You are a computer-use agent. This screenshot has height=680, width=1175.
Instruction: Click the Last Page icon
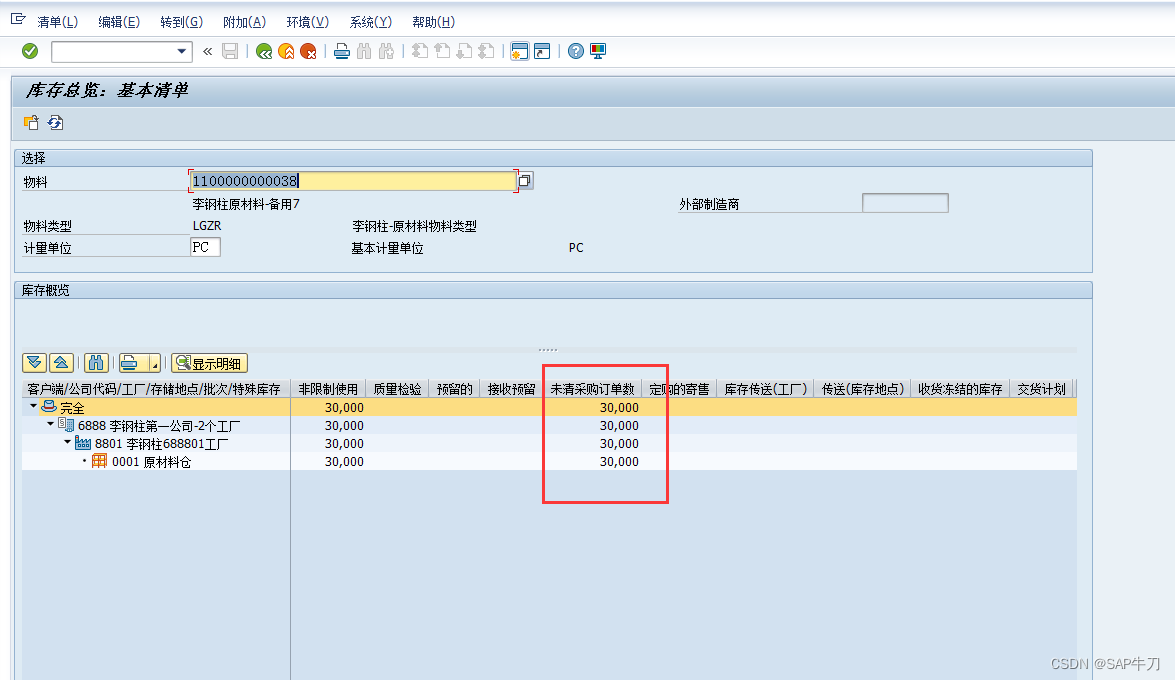(487, 51)
